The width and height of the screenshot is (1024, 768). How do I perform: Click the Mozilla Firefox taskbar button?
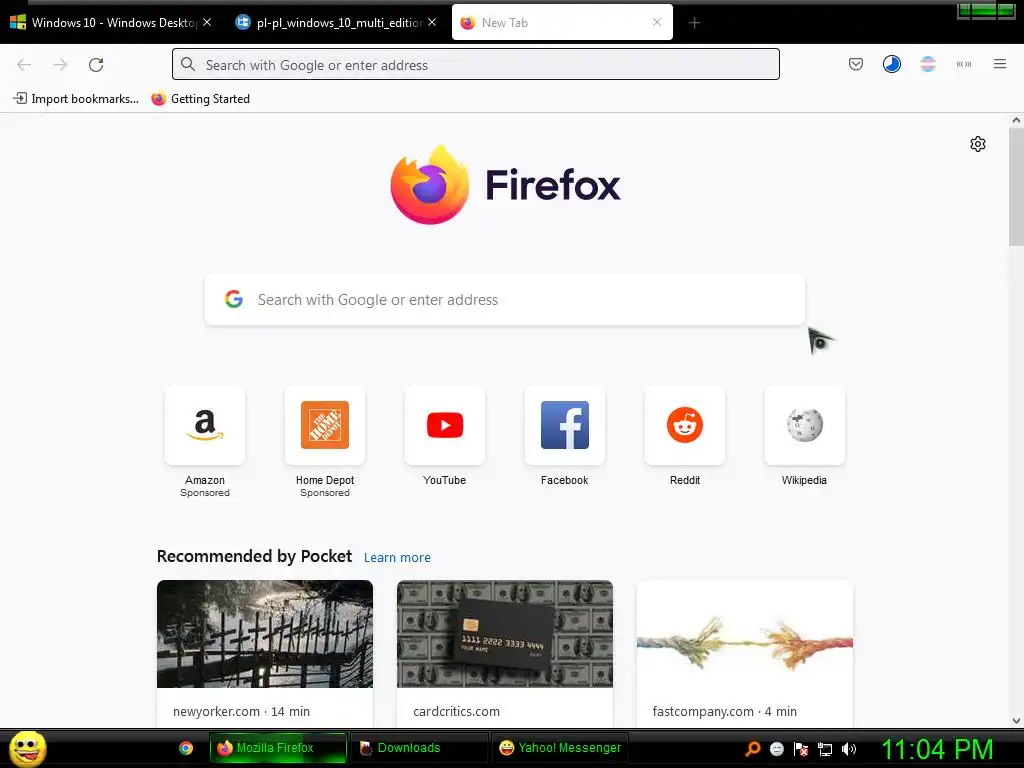[x=278, y=748]
